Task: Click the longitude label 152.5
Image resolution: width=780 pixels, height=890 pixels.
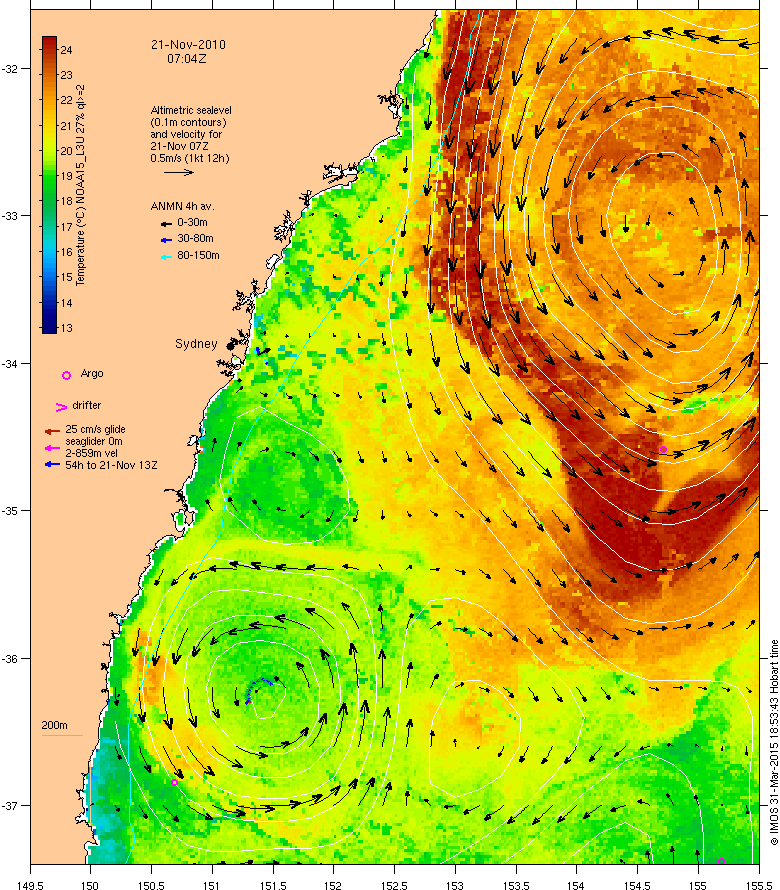Action: [x=394, y=885]
